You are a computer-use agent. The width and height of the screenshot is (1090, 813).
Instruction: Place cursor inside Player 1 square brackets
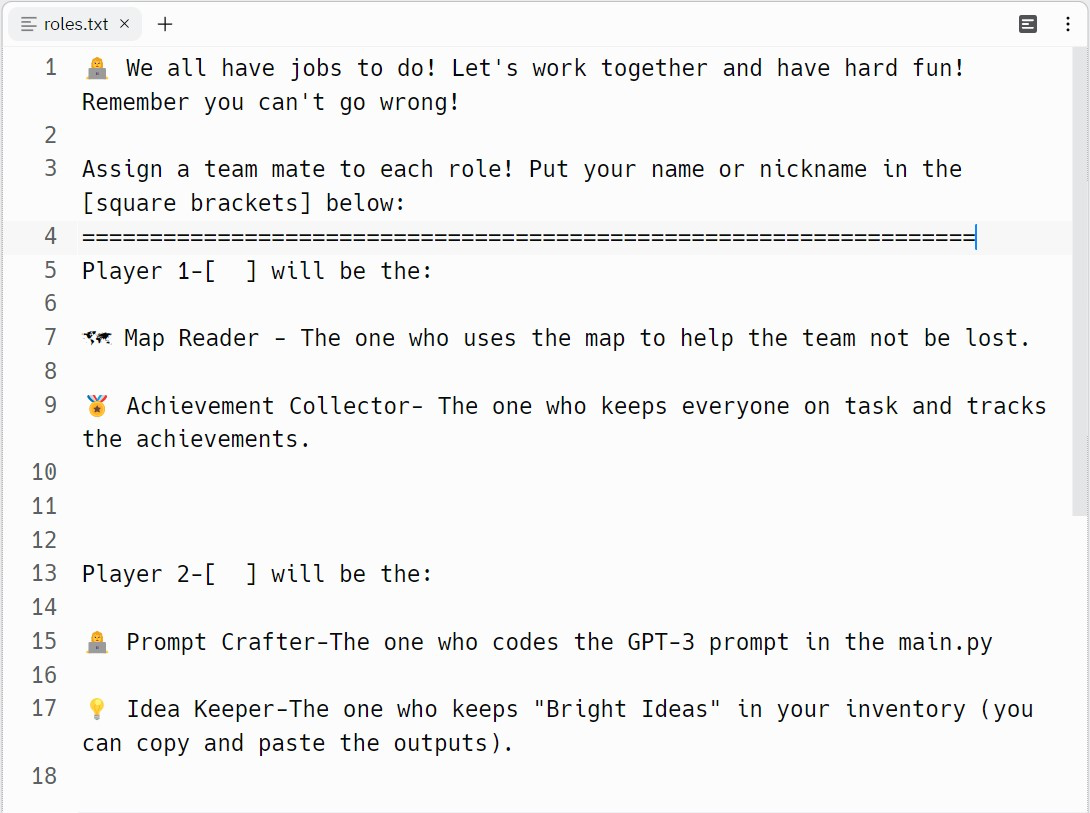coord(231,270)
